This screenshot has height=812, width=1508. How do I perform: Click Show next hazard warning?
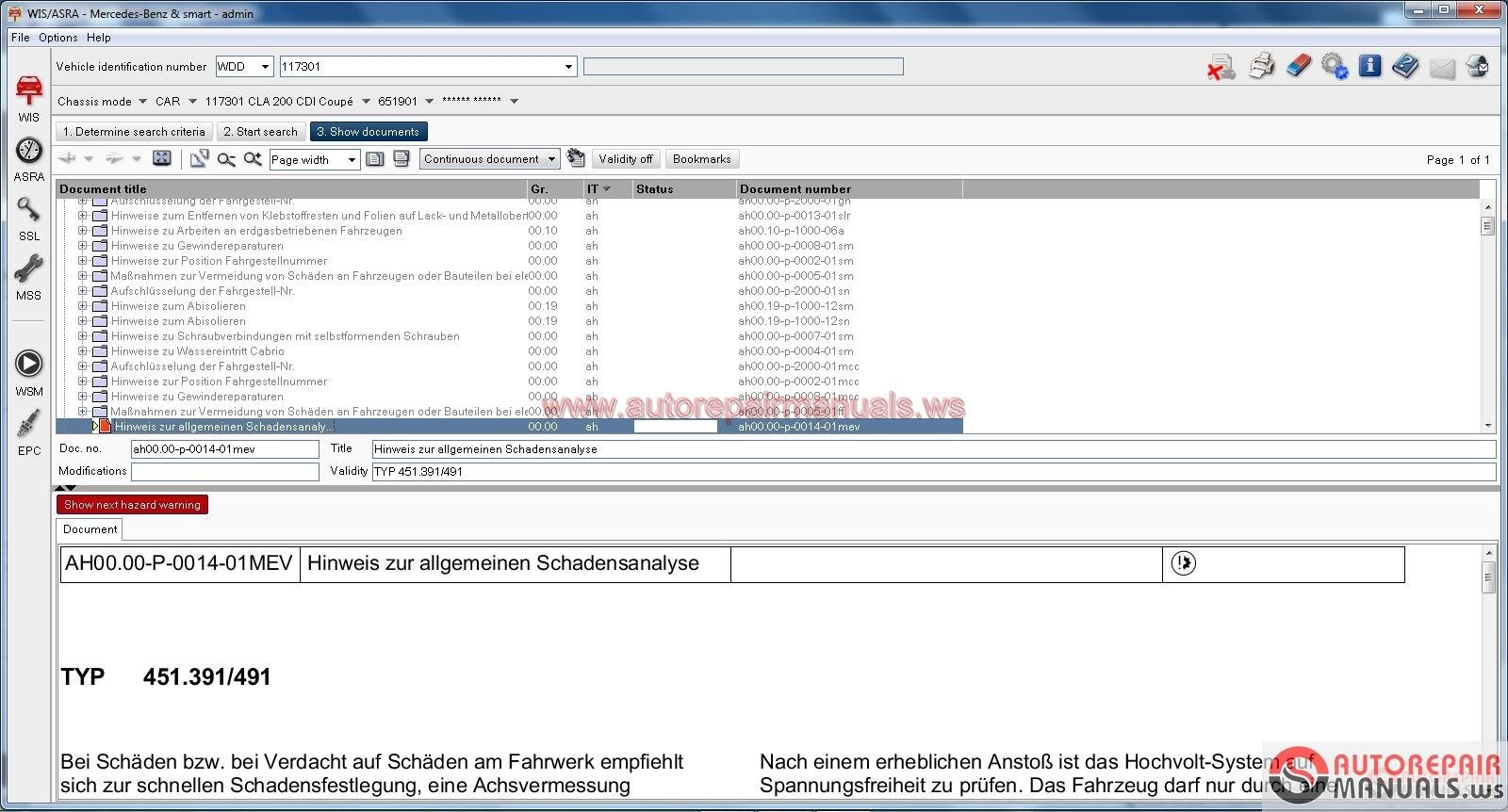(132, 505)
